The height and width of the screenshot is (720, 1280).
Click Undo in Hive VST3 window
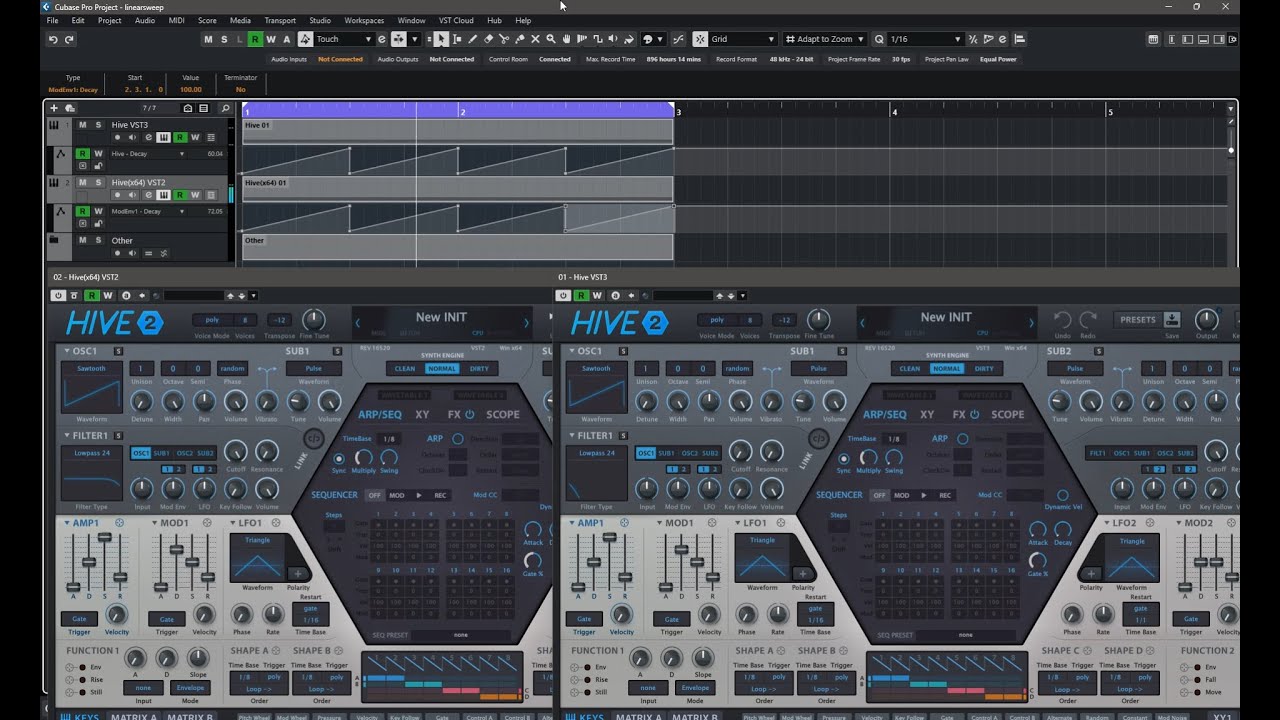1062,320
